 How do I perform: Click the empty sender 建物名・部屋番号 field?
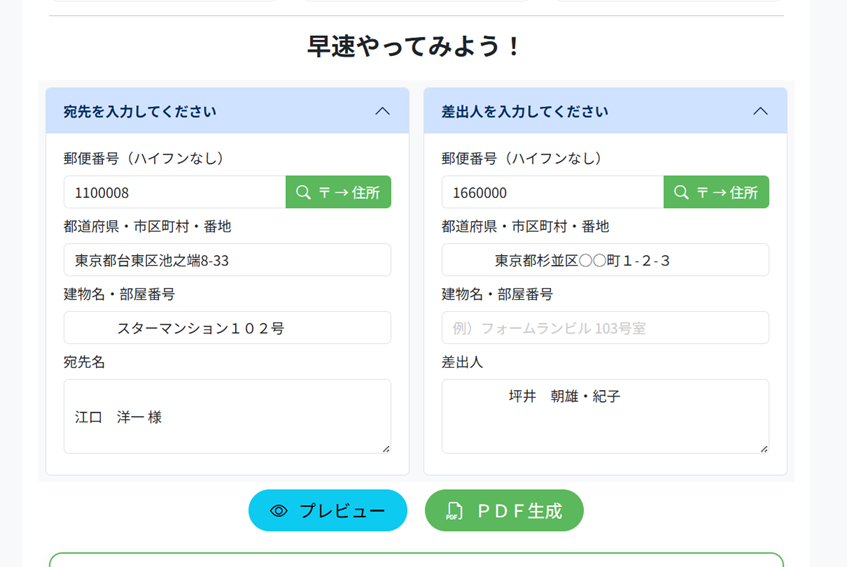coord(605,328)
